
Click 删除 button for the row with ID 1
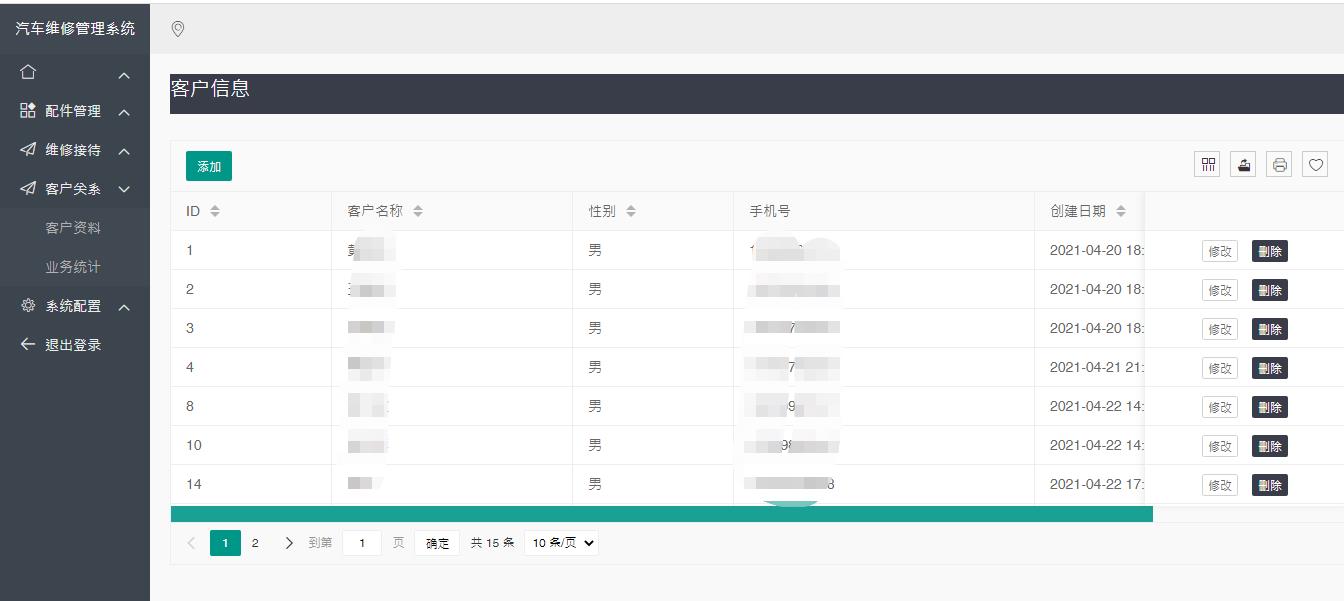pyautogui.click(x=1269, y=251)
